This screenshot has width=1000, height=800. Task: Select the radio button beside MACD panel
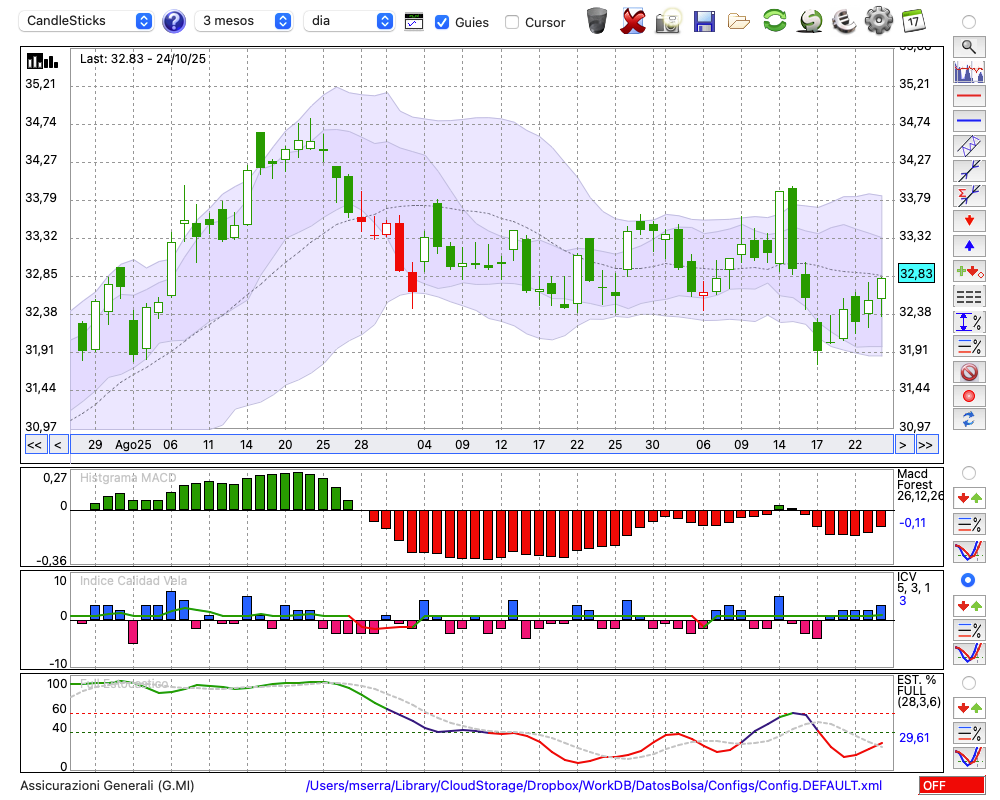pyautogui.click(x=968, y=472)
